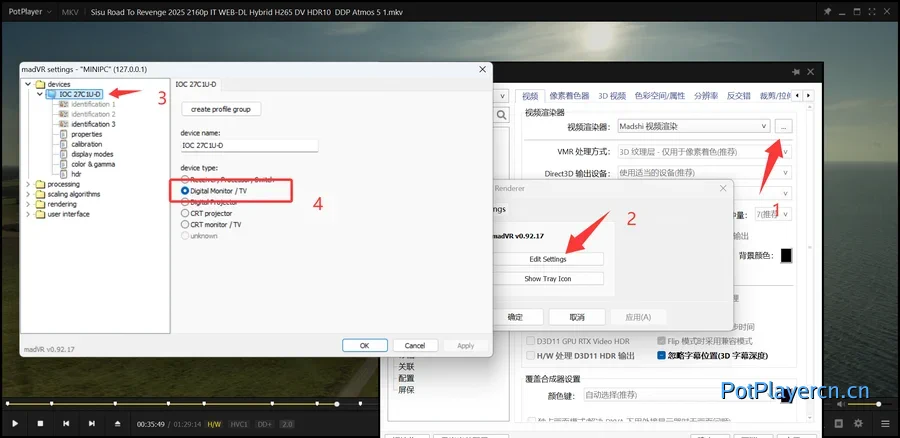Switch to the 3D 视频 tab
The height and width of the screenshot is (438, 900).
point(612,96)
